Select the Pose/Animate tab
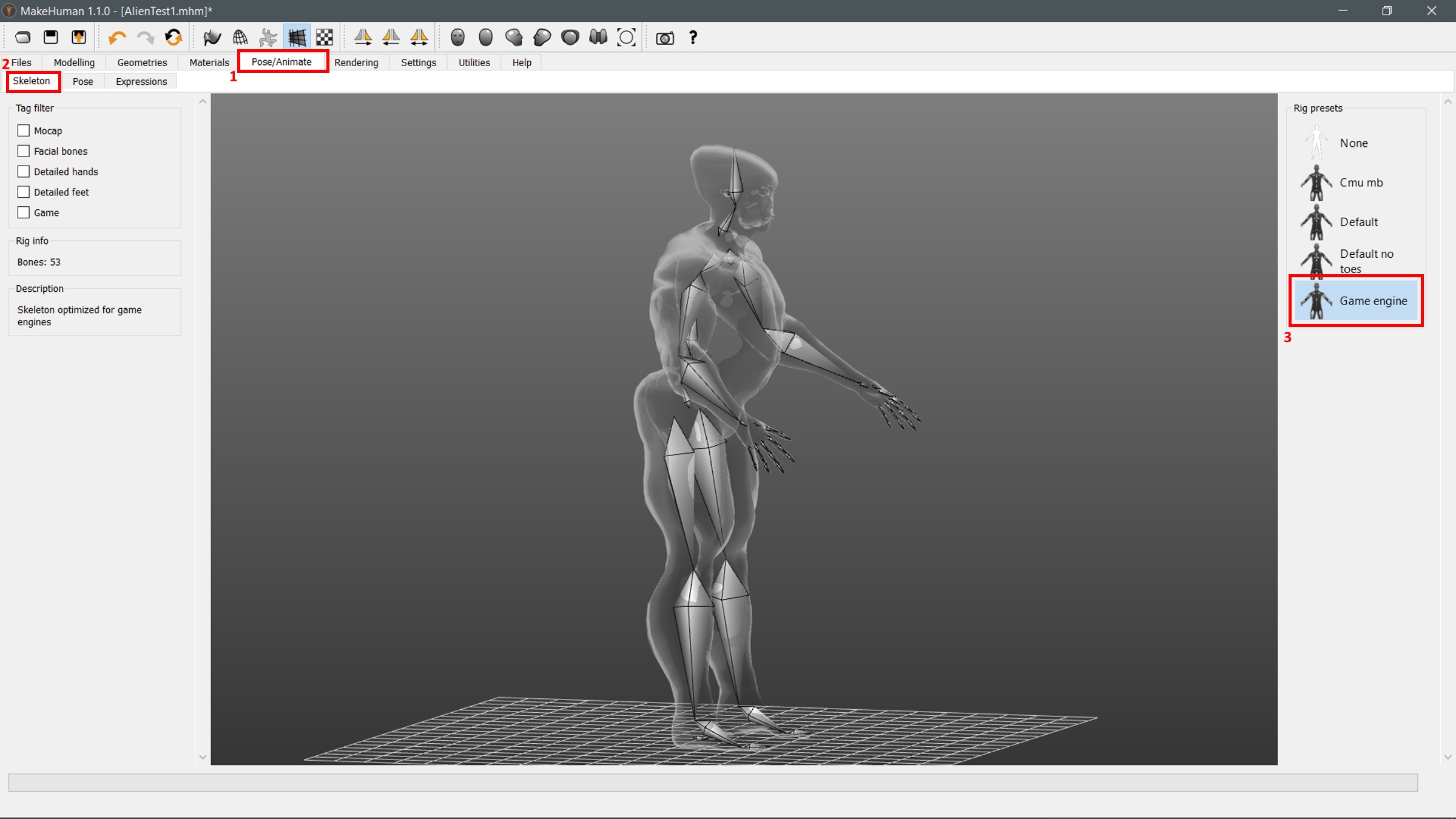Image resolution: width=1456 pixels, height=819 pixels. (x=281, y=62)
